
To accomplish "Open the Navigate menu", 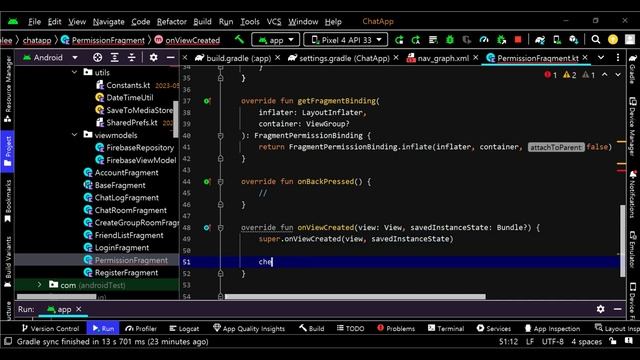I will tap(108, 22).
